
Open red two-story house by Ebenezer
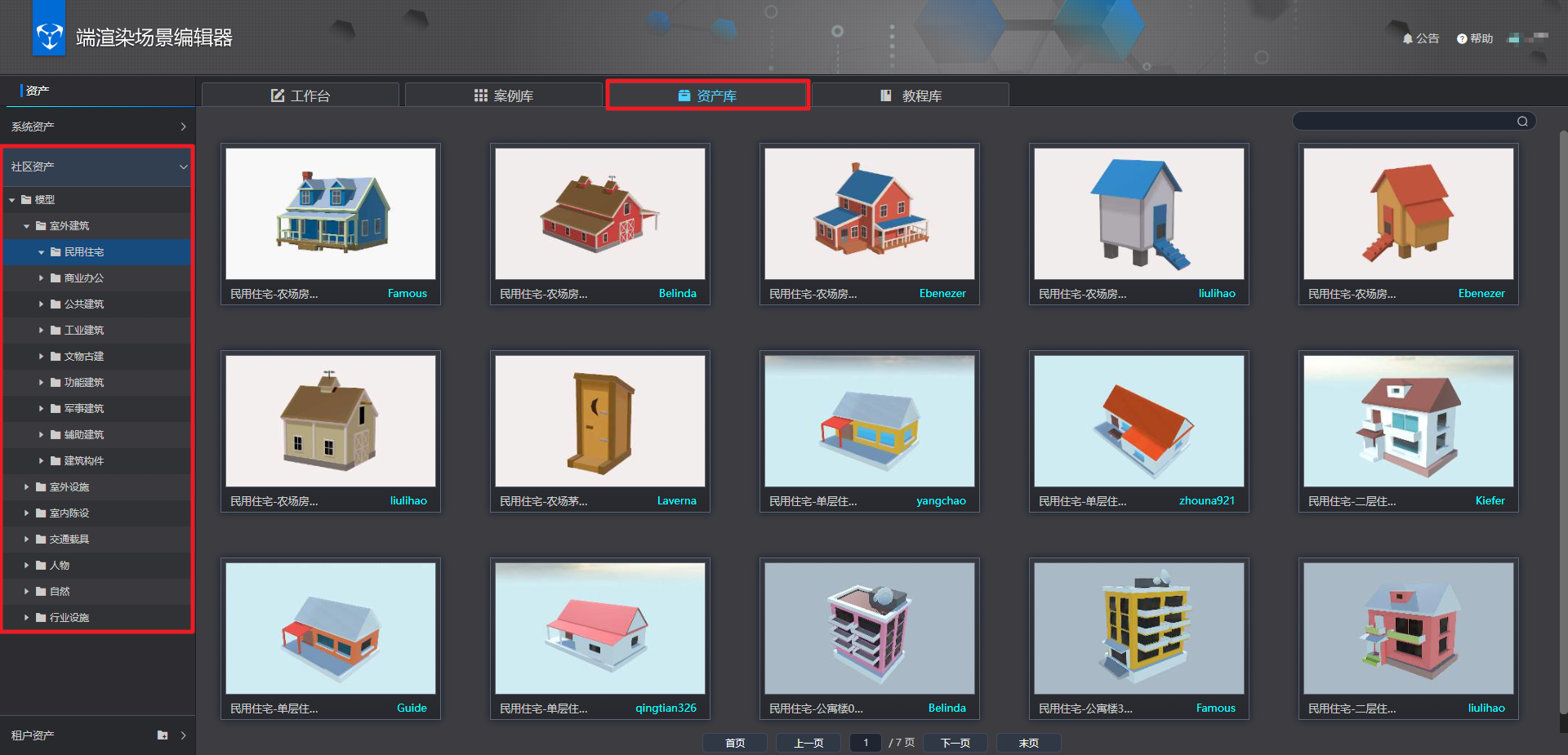[x=870, y=214]
